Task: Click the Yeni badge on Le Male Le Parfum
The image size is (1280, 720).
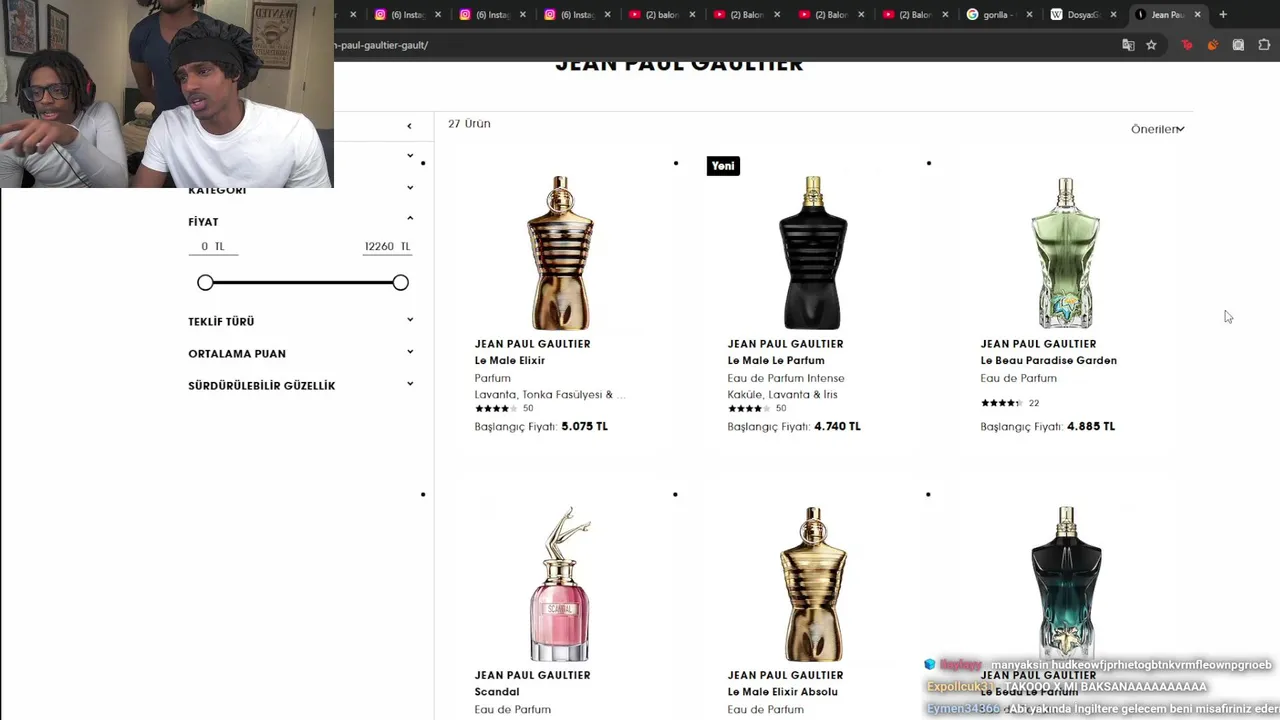Action: [723, 166]
